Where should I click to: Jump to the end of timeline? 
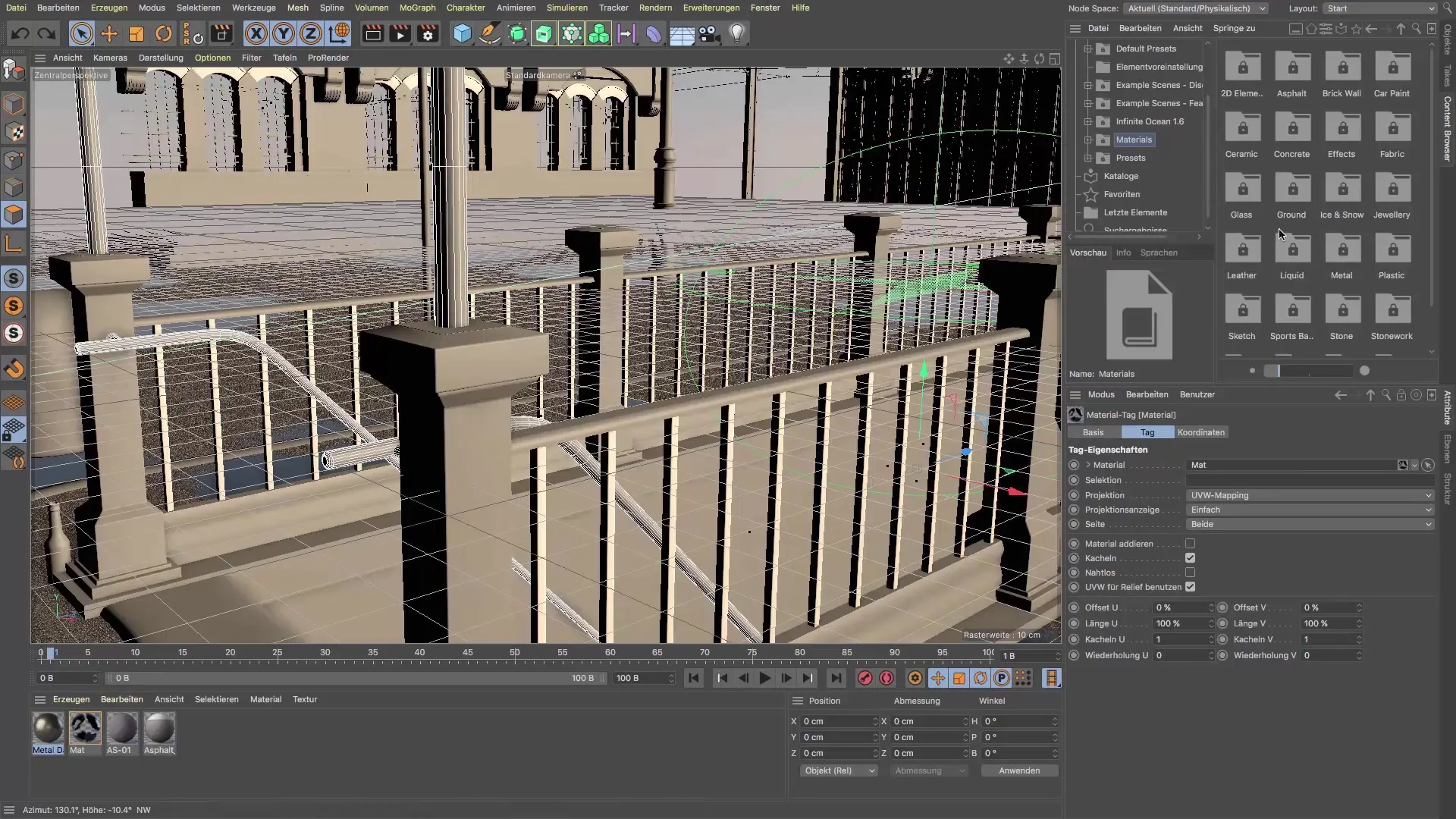coord(836,678)
